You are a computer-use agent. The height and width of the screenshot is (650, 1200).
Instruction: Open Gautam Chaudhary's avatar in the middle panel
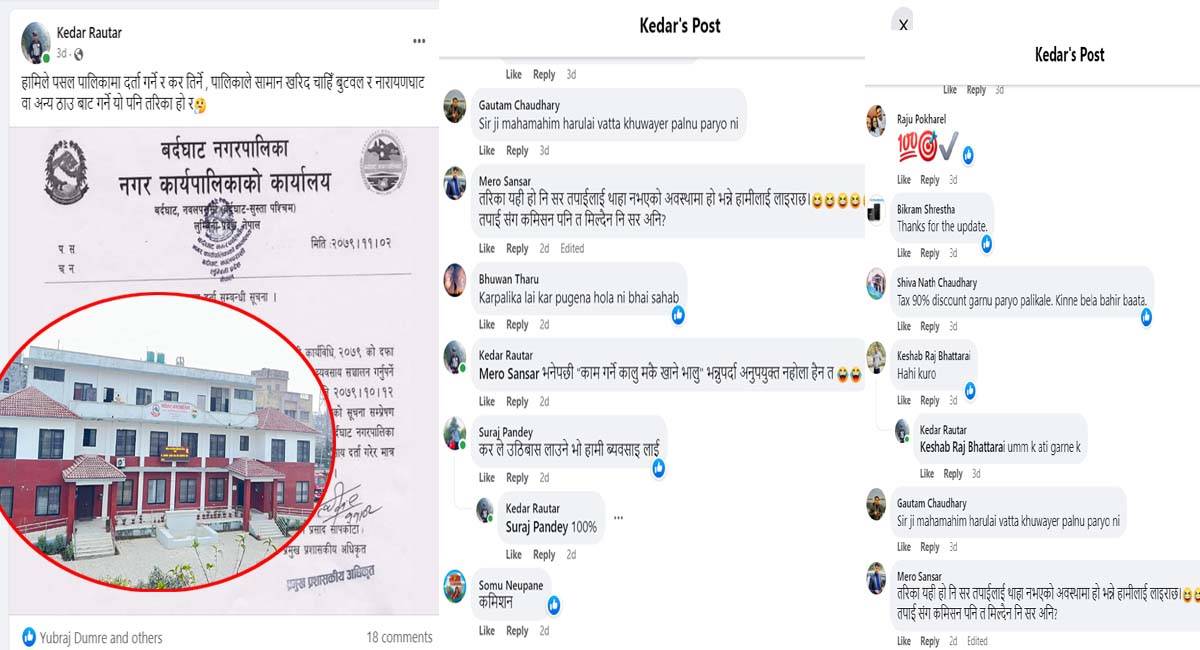tap(455, 105)
